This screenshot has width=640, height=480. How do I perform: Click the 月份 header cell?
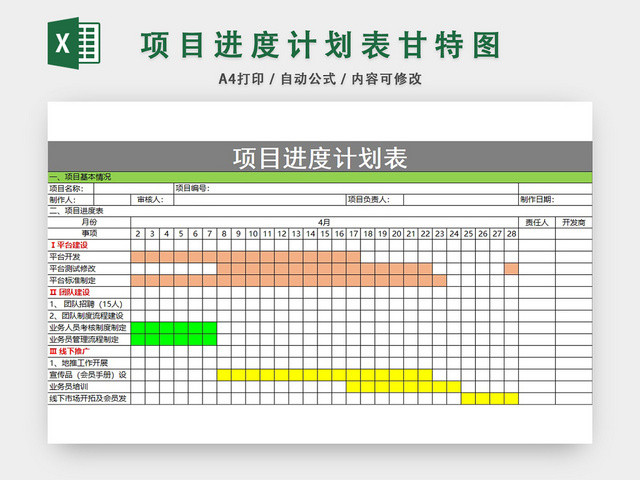tap(89, 222)
